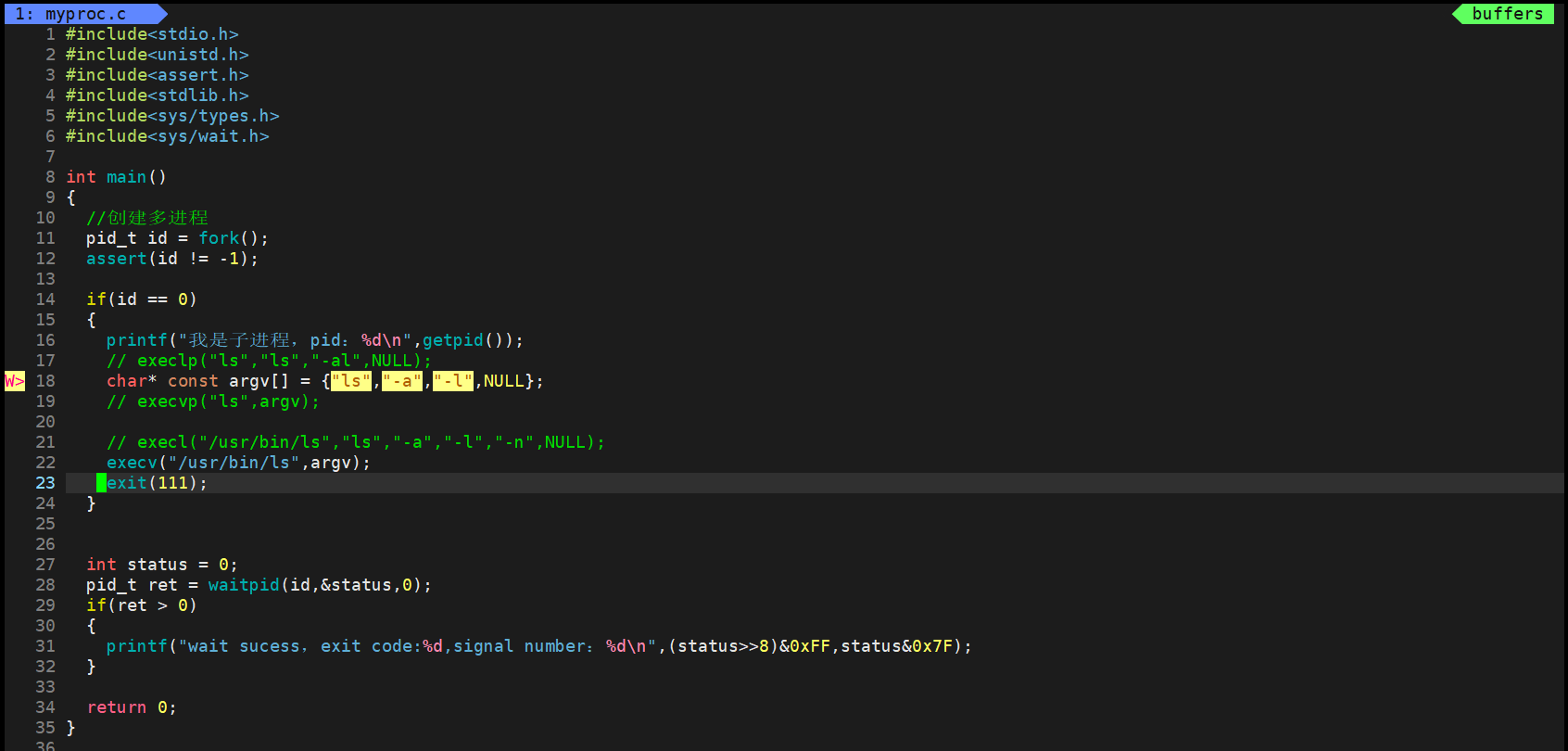Place cursor on fork() call
The height and width of the screenshot is (751, 1568).
click(229, 238)
